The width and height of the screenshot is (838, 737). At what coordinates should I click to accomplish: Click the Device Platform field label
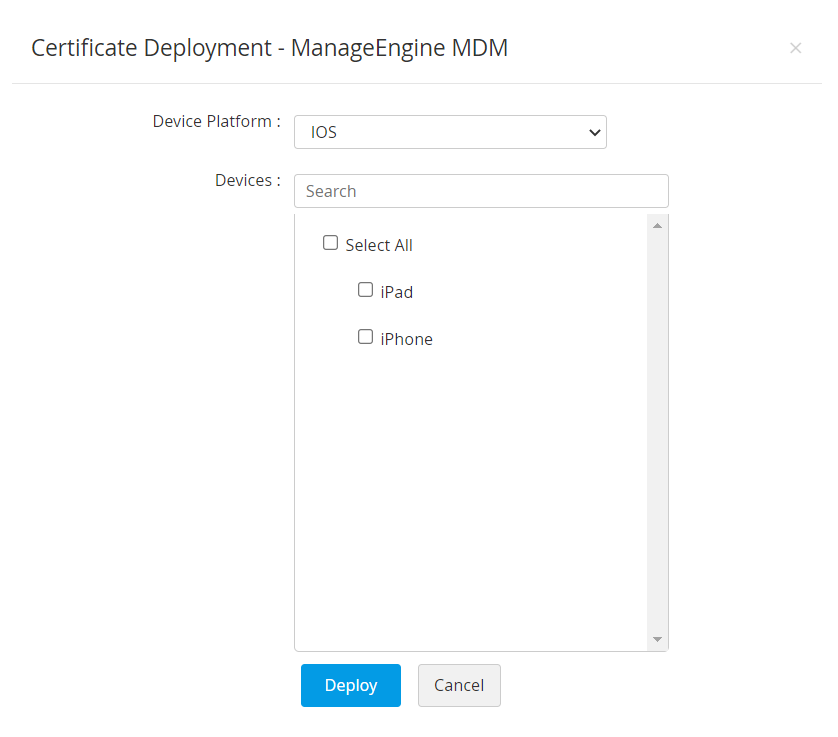pos(216,121)
